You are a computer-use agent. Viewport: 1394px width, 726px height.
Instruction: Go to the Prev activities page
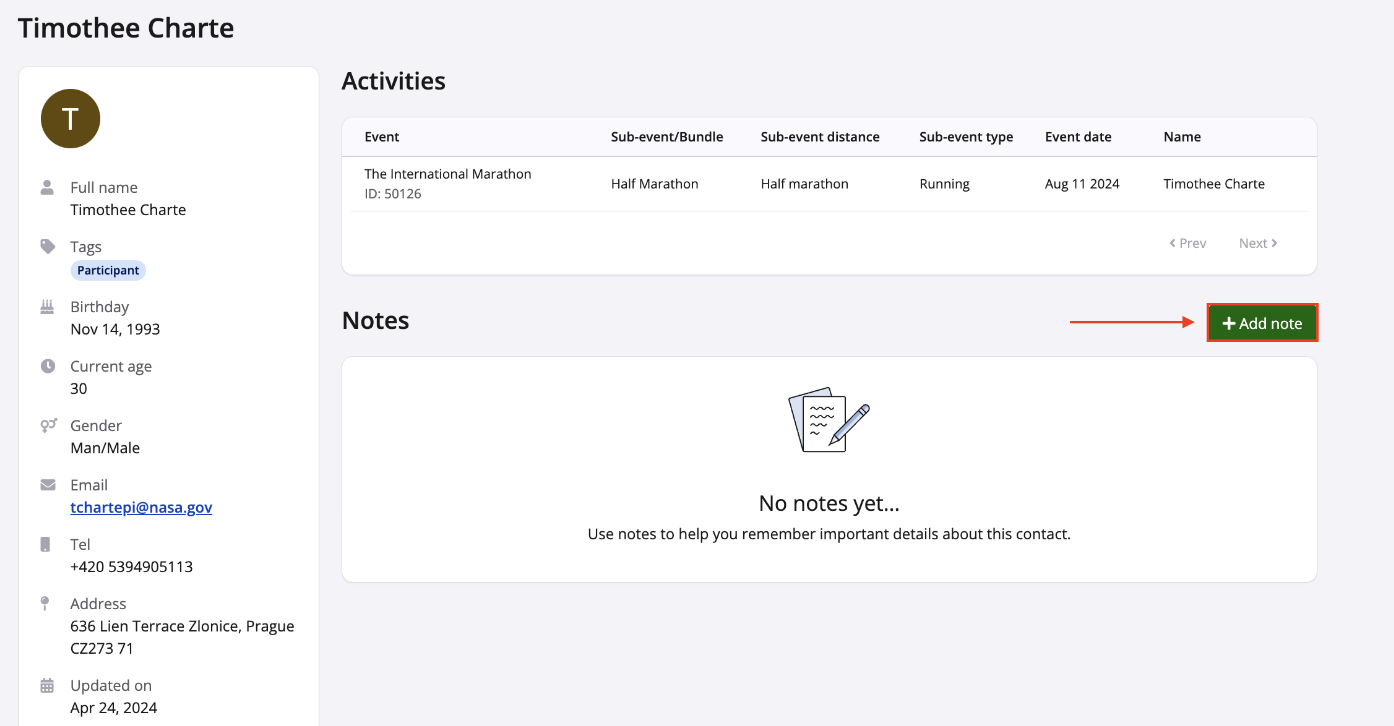pyautogui.click(x=1188, y=243)
